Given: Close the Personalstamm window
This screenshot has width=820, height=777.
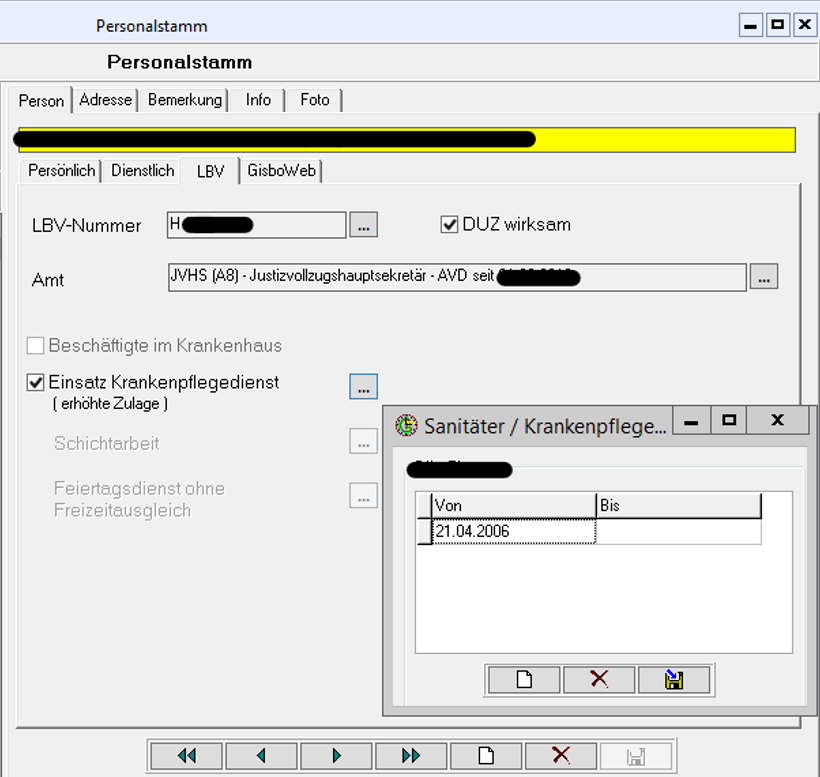Looking at the screenshot, I should point(804,25).
